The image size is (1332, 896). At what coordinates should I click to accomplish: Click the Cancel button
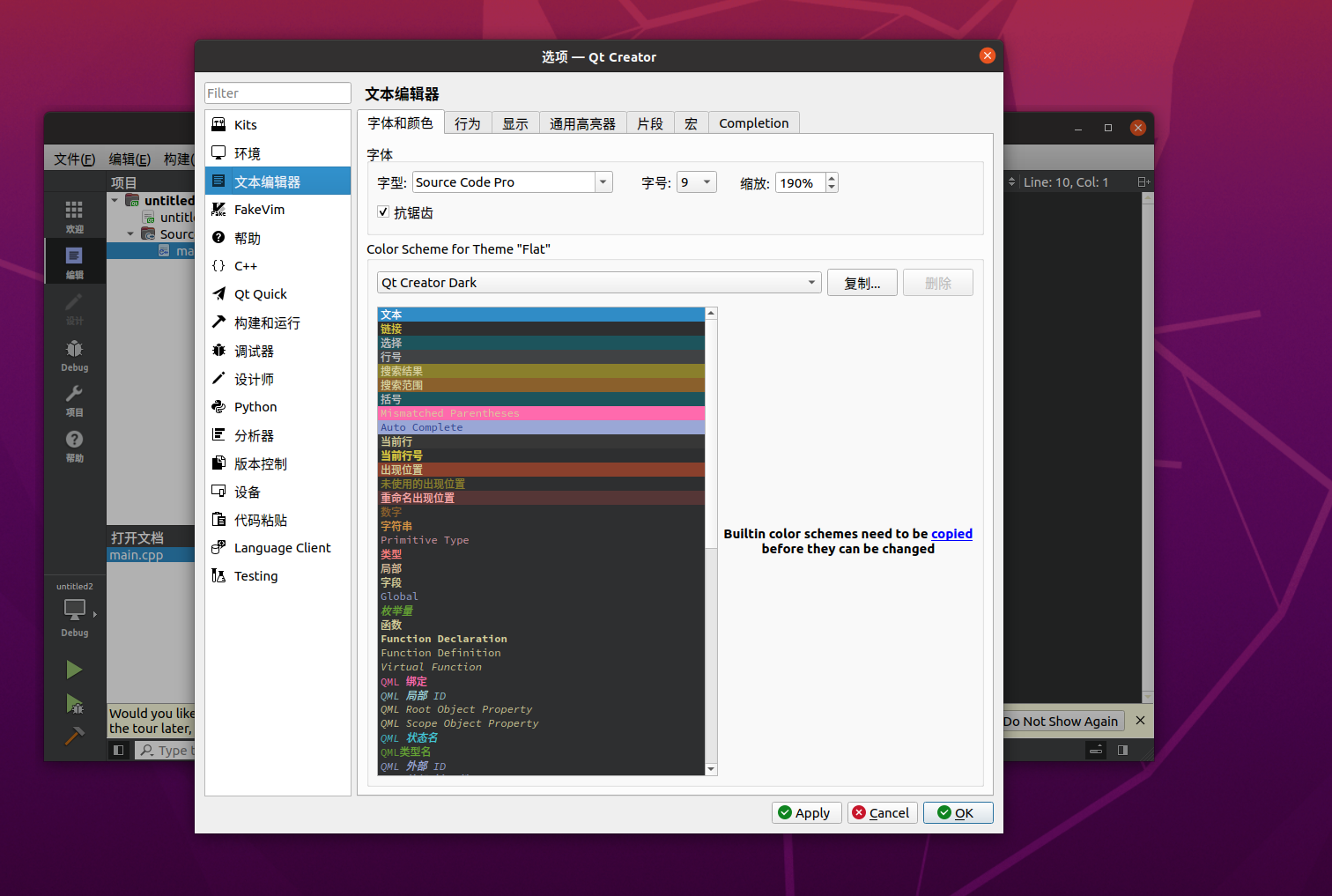click(883, 813)
